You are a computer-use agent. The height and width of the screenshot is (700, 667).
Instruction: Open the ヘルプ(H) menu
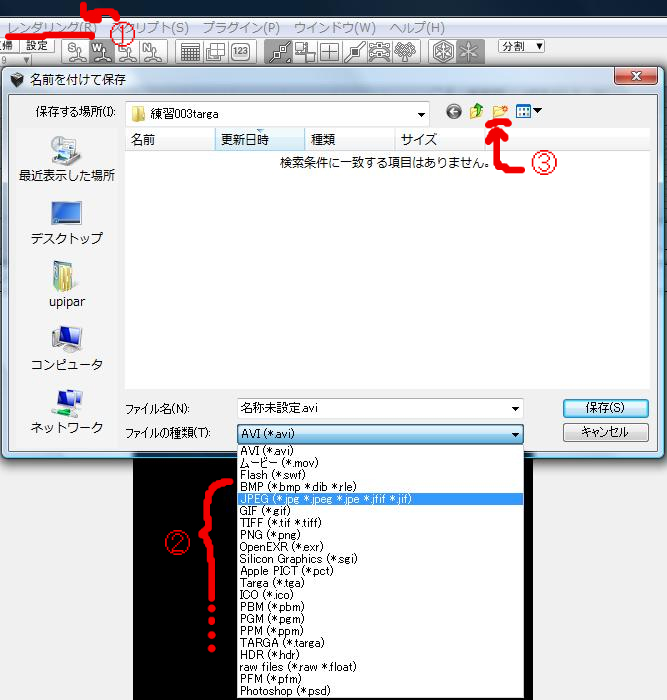[417, 28]
